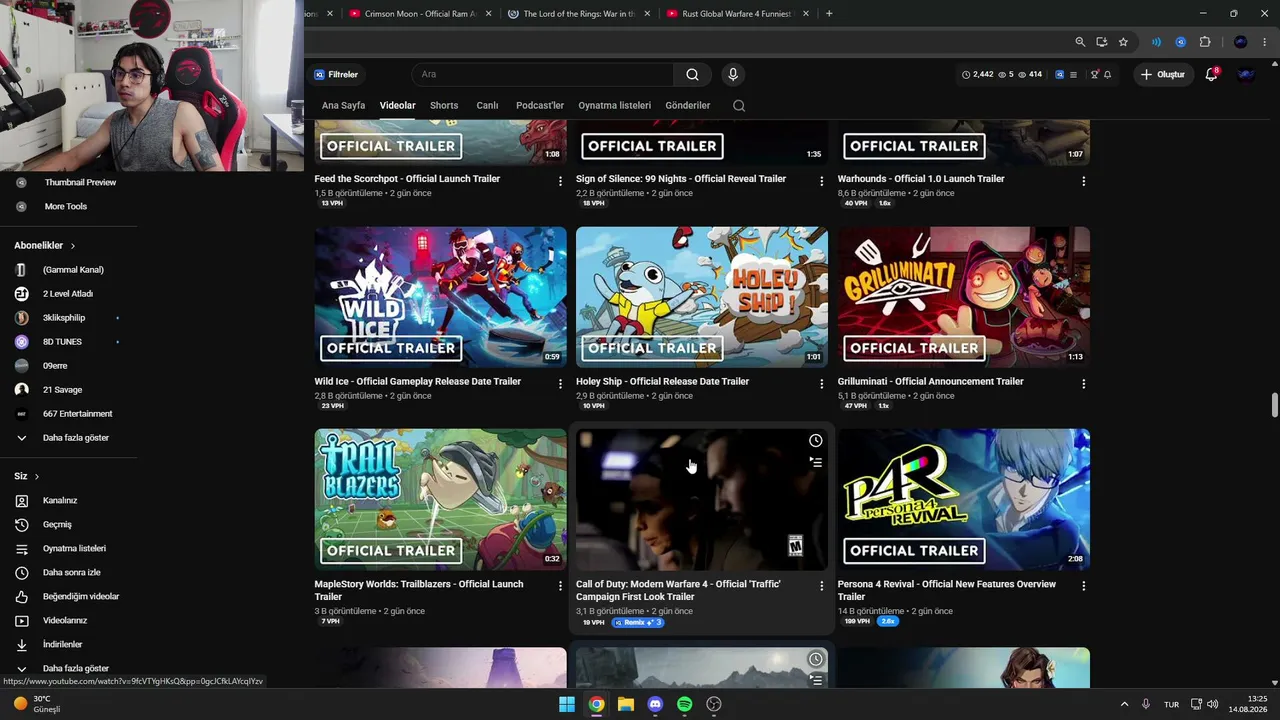
Task: Expand the Abonelikler section arrow
Action: pos(73,246)
